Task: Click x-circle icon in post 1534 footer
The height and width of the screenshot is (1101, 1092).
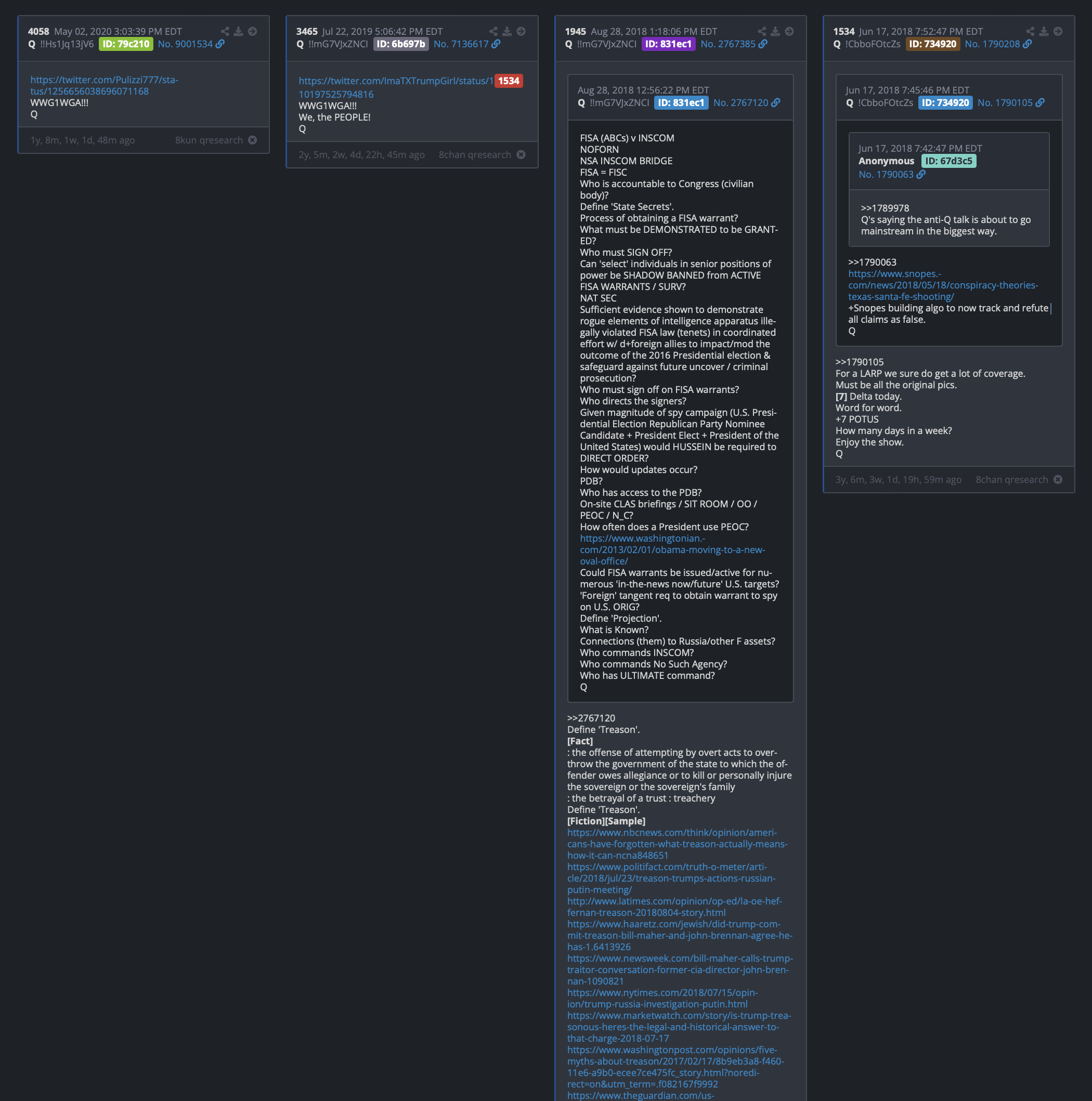Action: pyautogui.click(x=1058, y=480)
